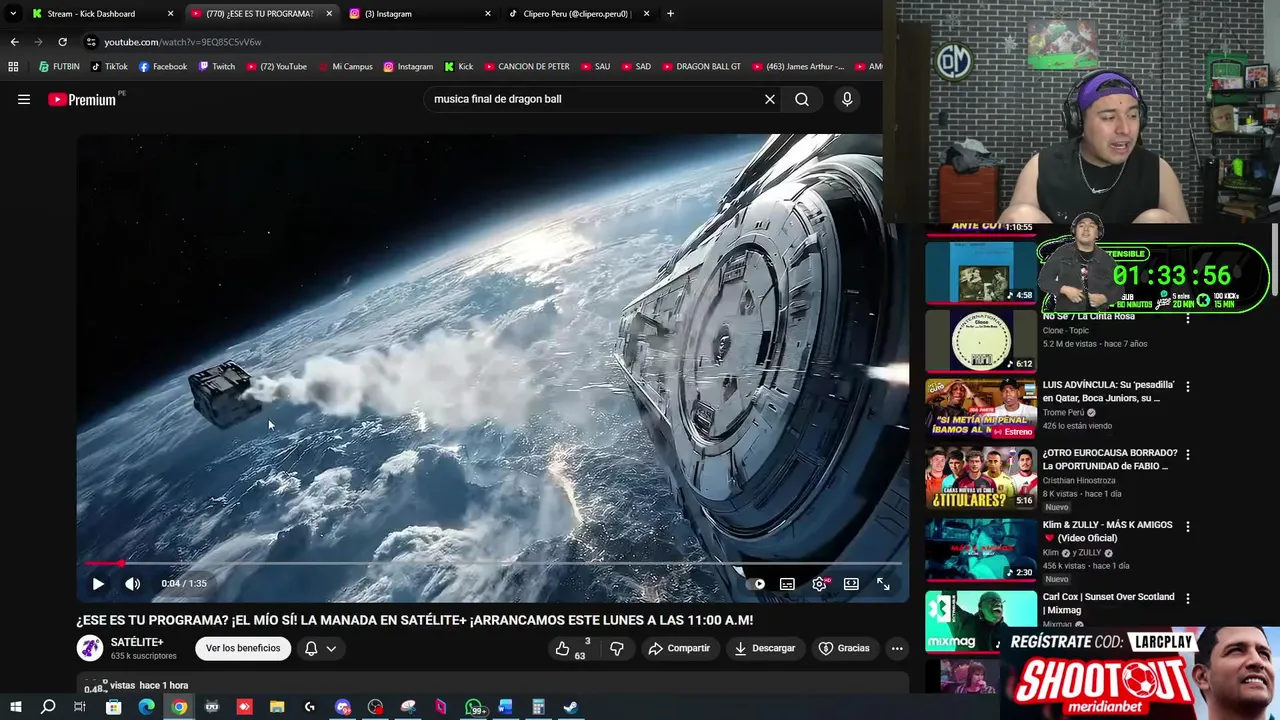Viewport: 1280px width, 720px height.
Task: Open the video player settings gear
Action: pos(819,584)
